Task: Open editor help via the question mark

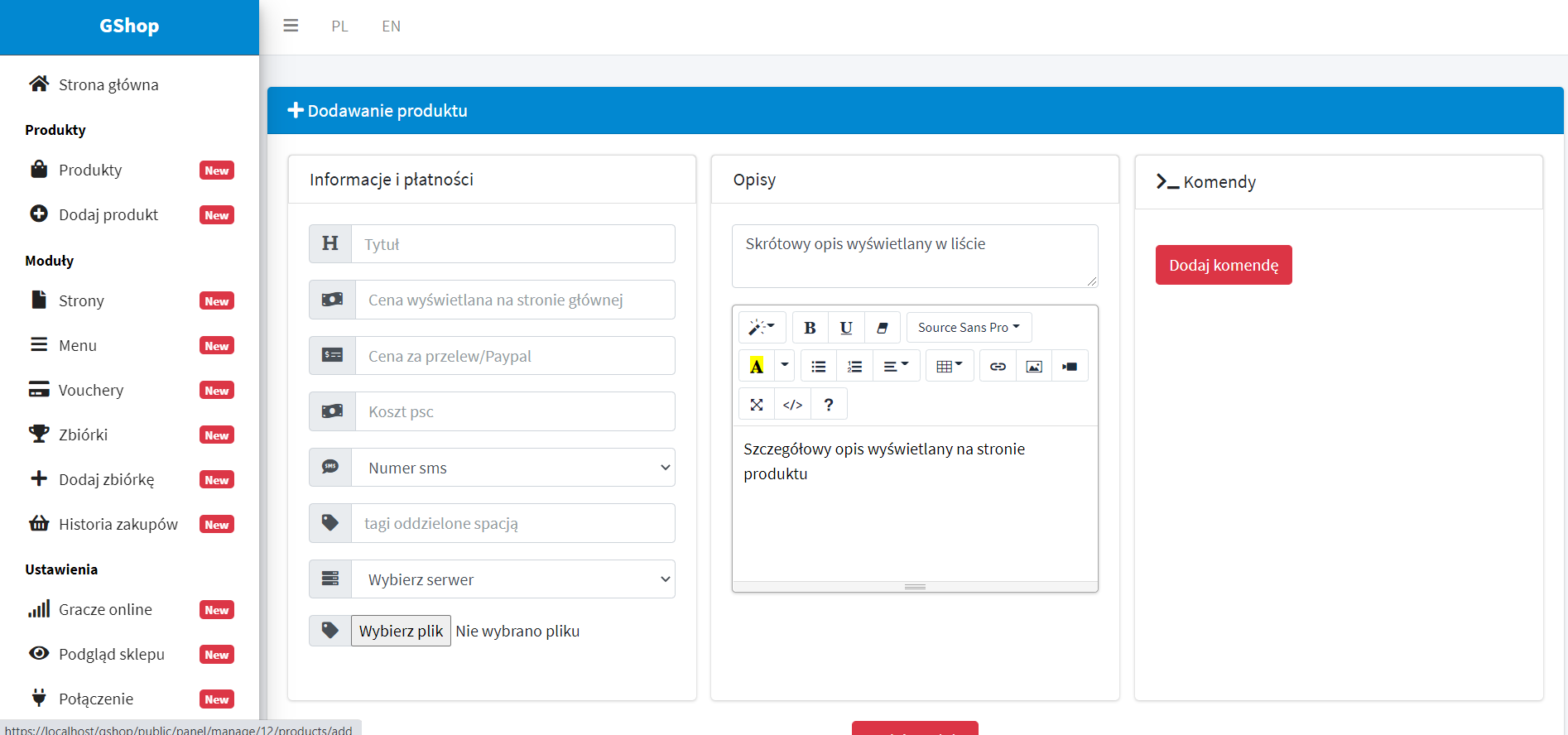Action: [x=829, y=405]
